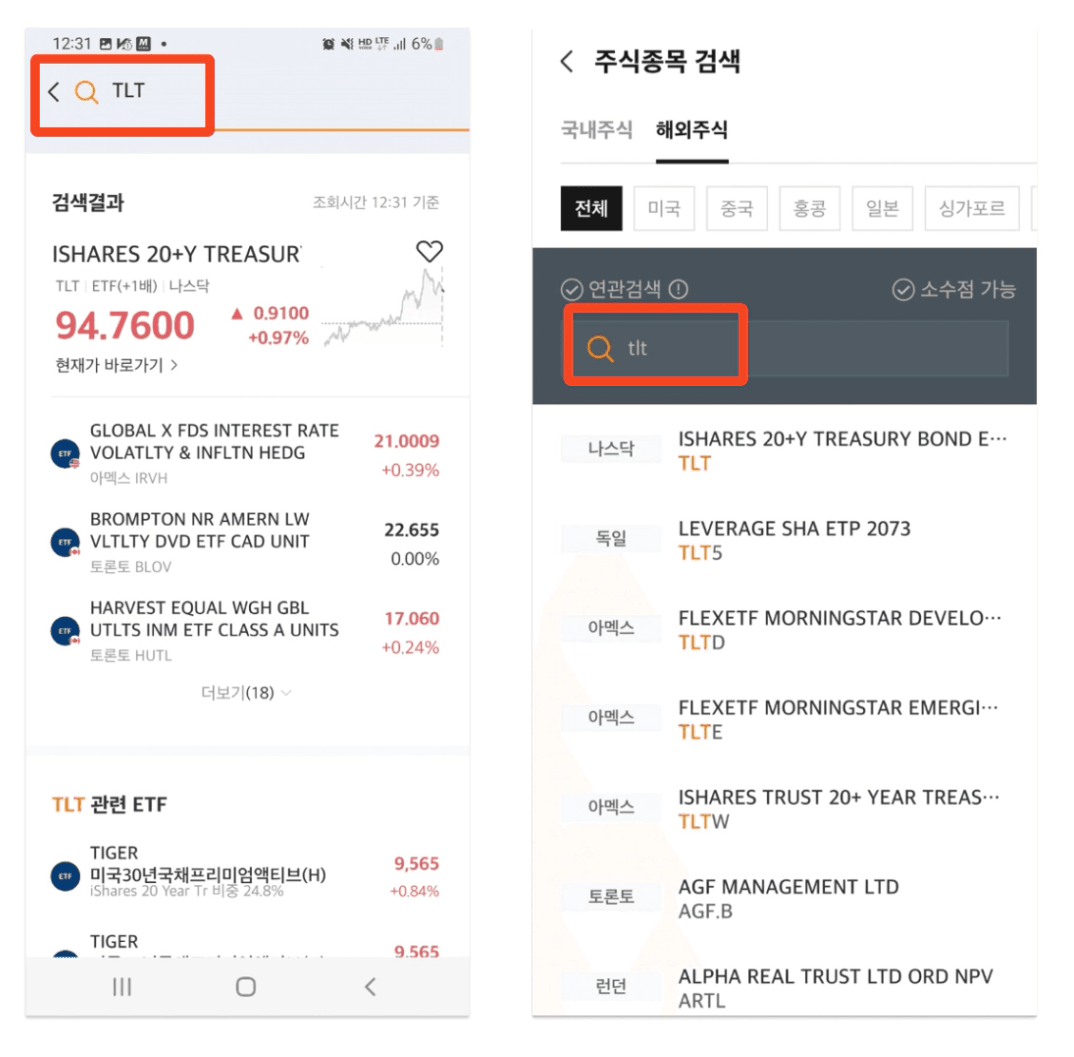Image resolution: width=1074 pixels, height=1057 pixels.
Task: Tap the info icon next to 연관검색
Action: click(678, 289)
